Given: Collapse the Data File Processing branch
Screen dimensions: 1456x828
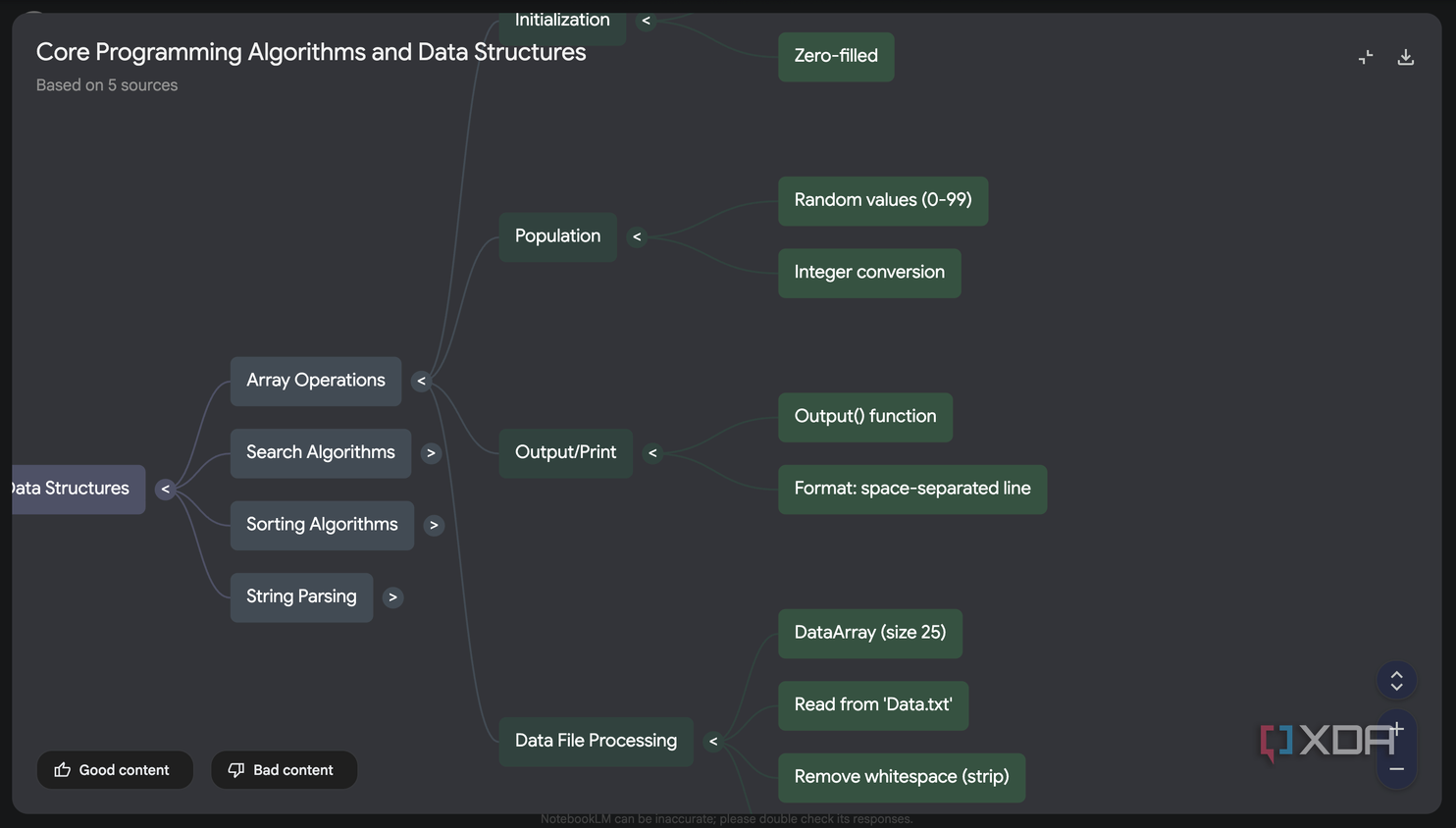Looking at the screenshot, I should coord(713,742).
